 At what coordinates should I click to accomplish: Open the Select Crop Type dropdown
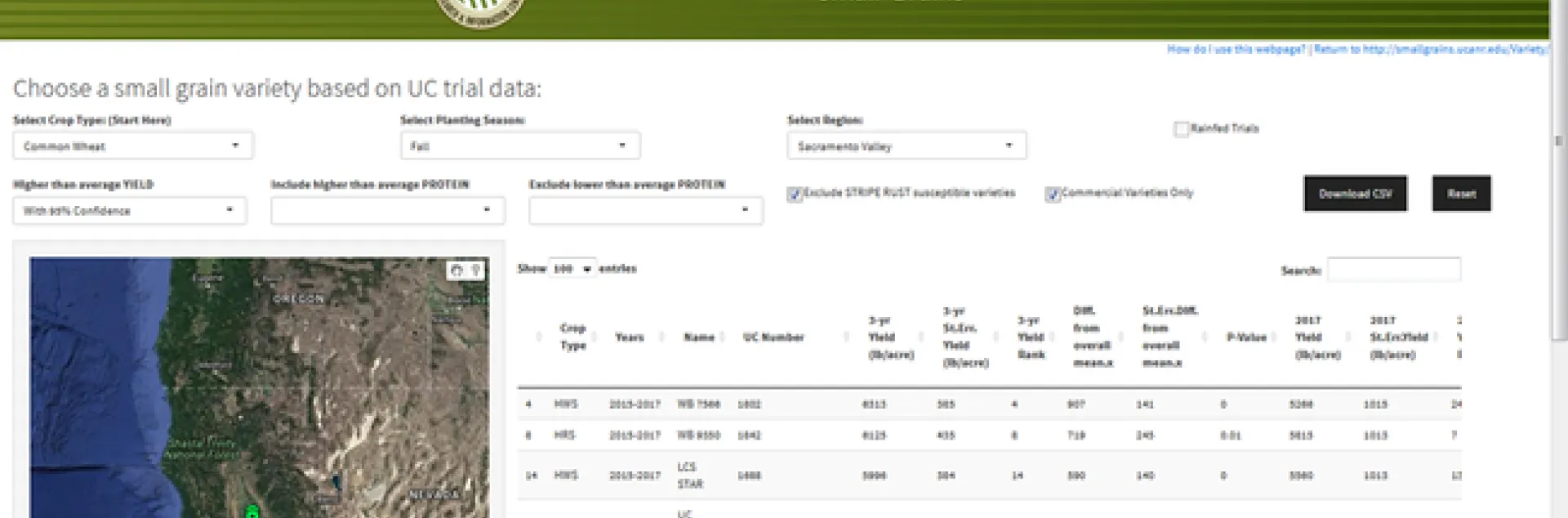pyautogui.click(x=133, y=146)
